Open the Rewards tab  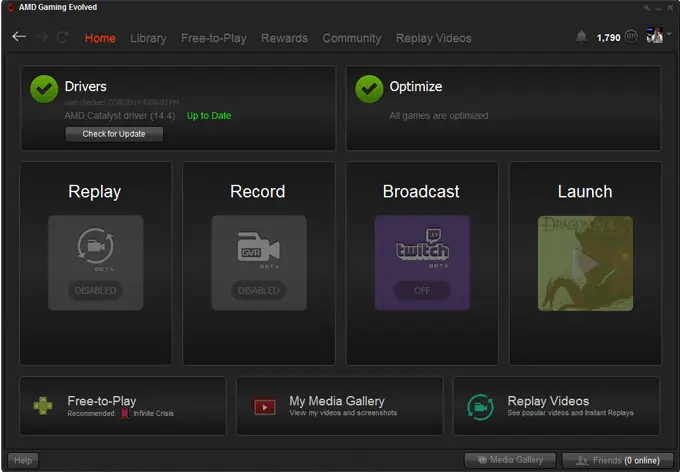point(284,38)
